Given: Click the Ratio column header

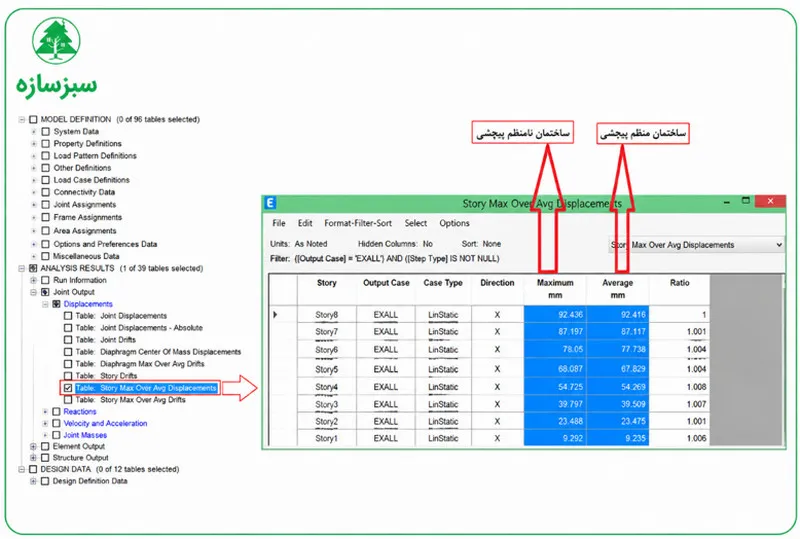Looking at the screenshot, I should [680, 283].
